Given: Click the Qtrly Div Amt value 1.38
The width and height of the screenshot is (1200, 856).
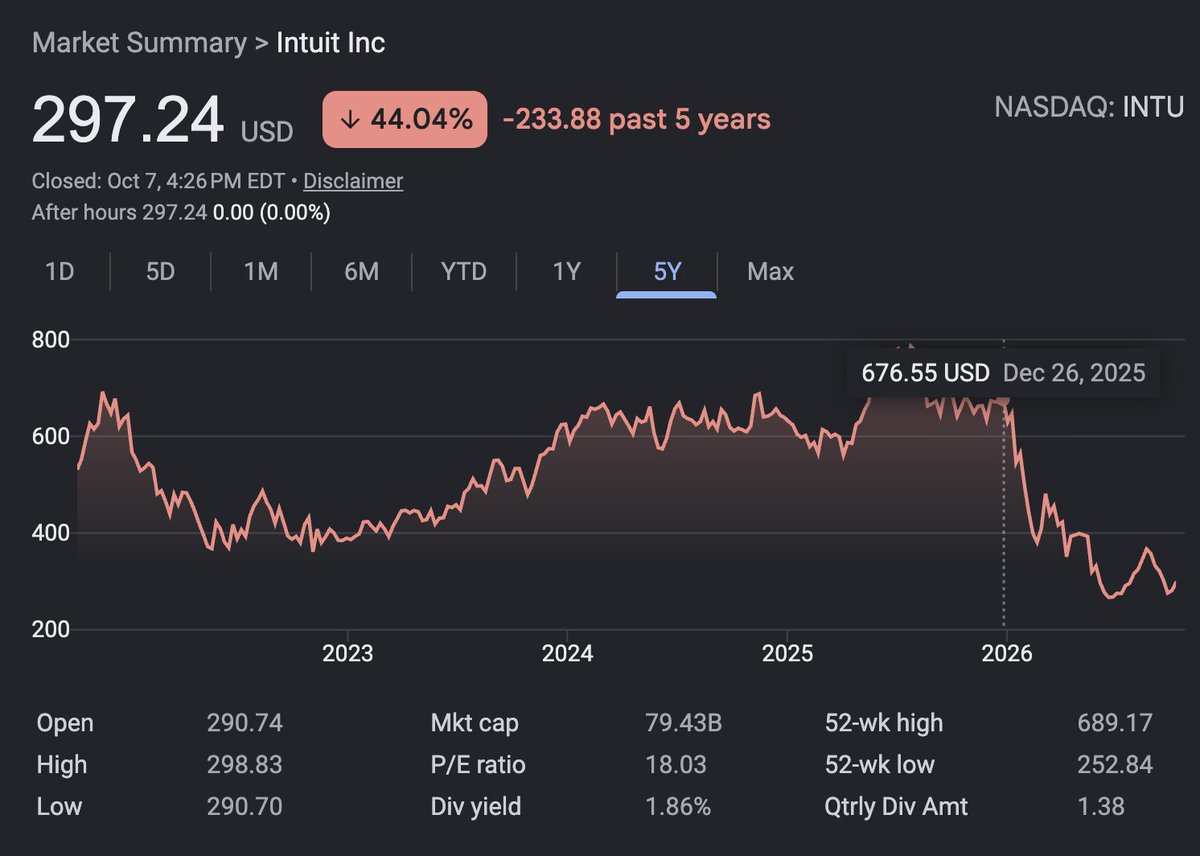Looking at the screenshot, I should coord(1101,805).
